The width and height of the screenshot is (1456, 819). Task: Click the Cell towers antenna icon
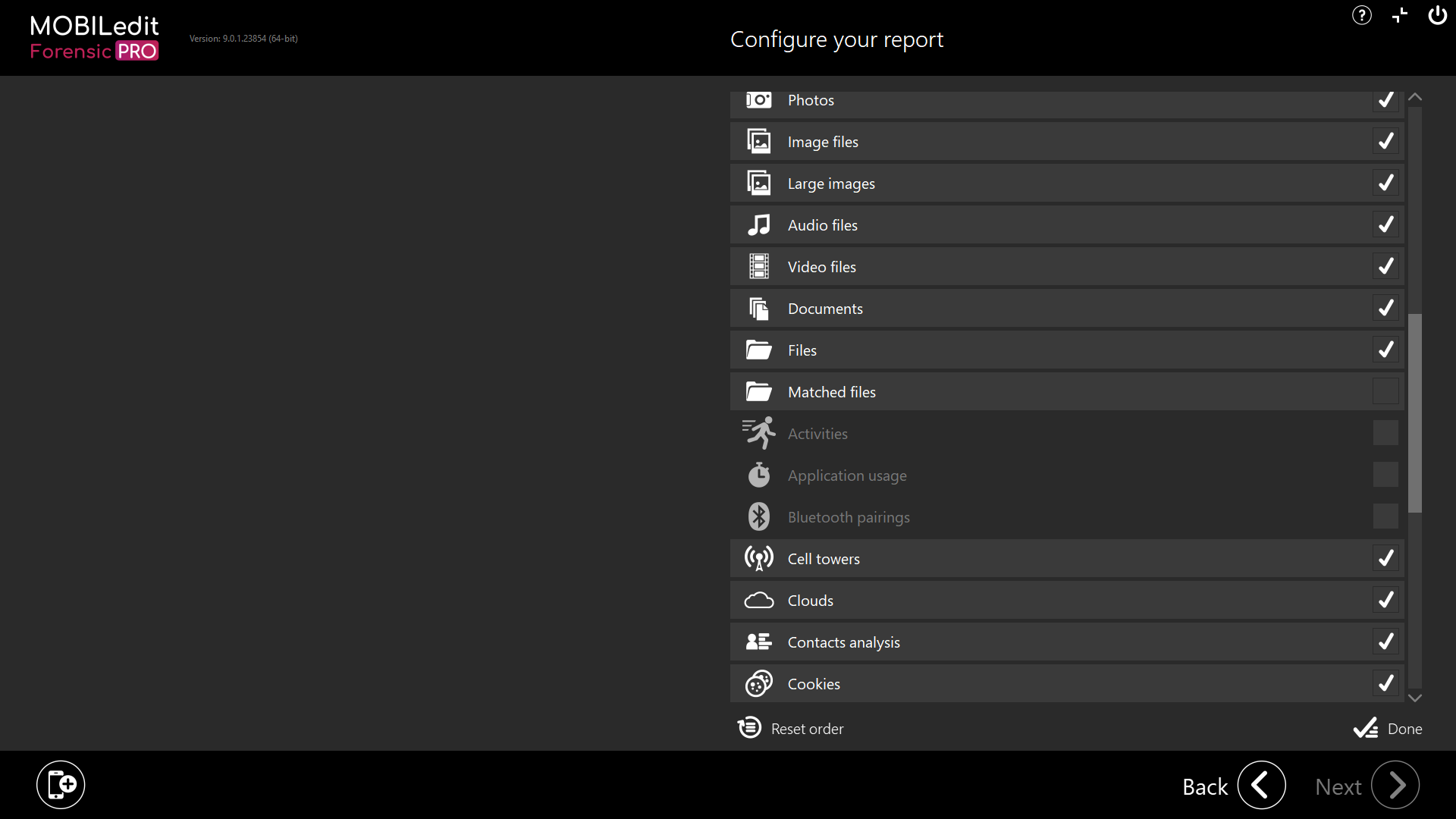click(758, 559)
